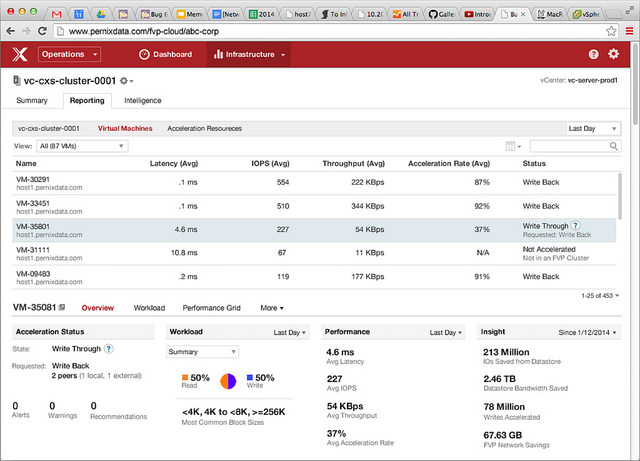Screen dimensions: 640x461
Task: Open Chrome hamburger menu
Action: click(x=629, y=31)
